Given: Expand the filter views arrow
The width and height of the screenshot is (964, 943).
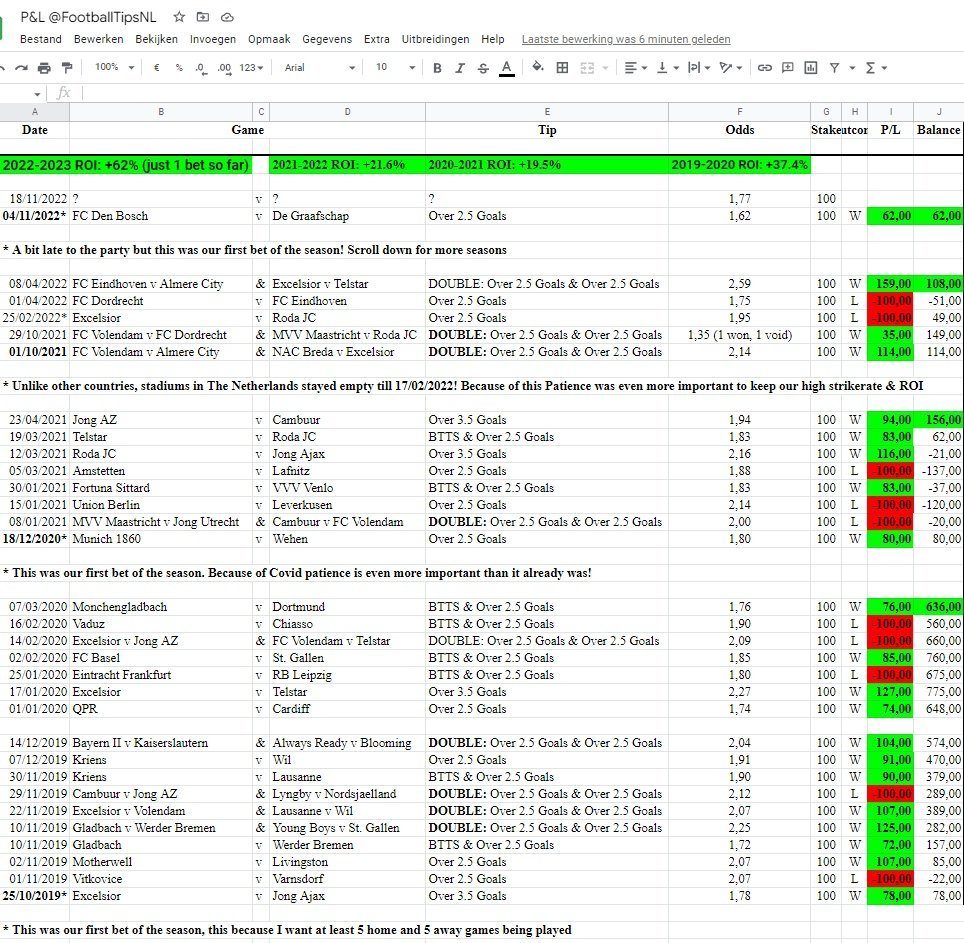Looking at the screenshot, I should [852, 68].
